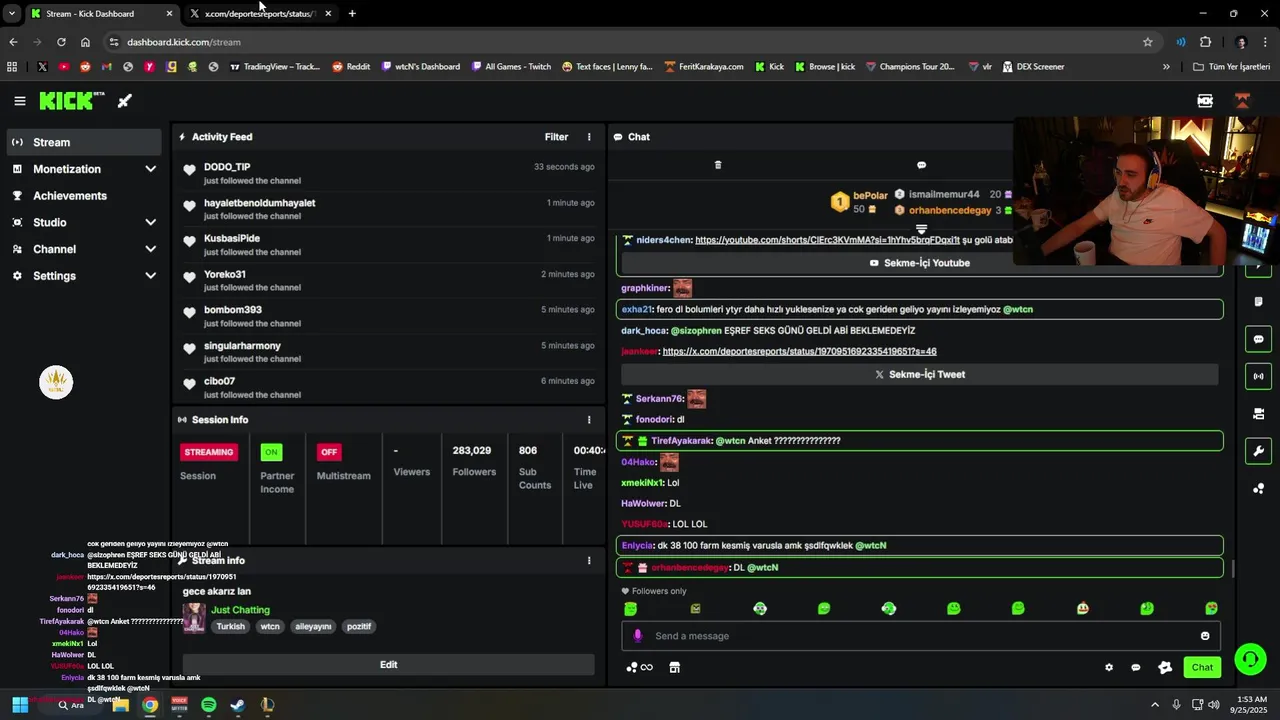Click the KICK logo
This screenshot has height=720, width=1280.
pos(72,101)
